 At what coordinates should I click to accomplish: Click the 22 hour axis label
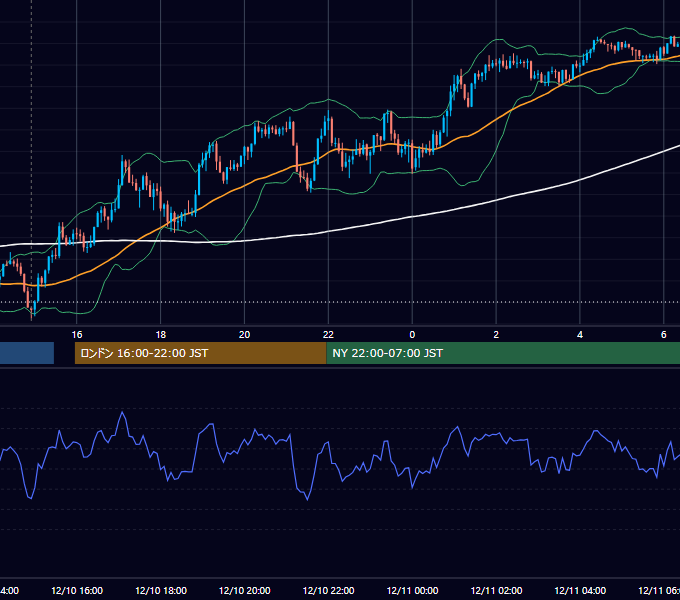coord(328,334)
